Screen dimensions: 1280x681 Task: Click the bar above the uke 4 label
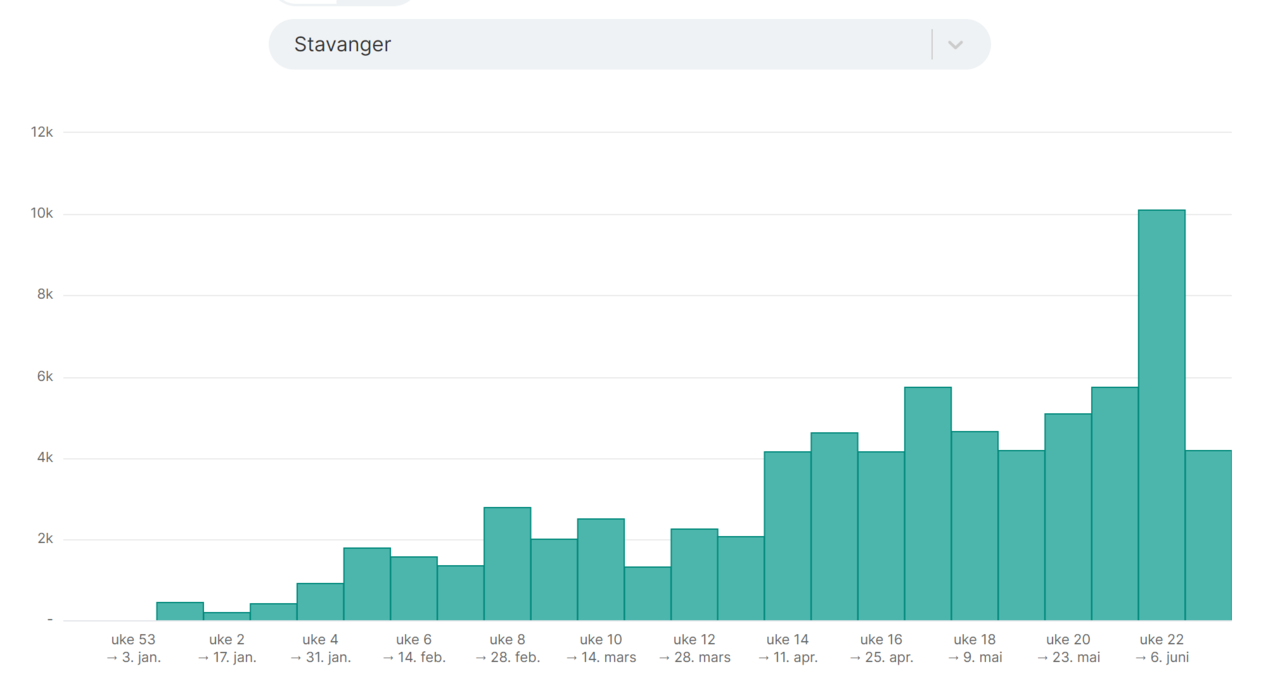(x=320, y=601)
